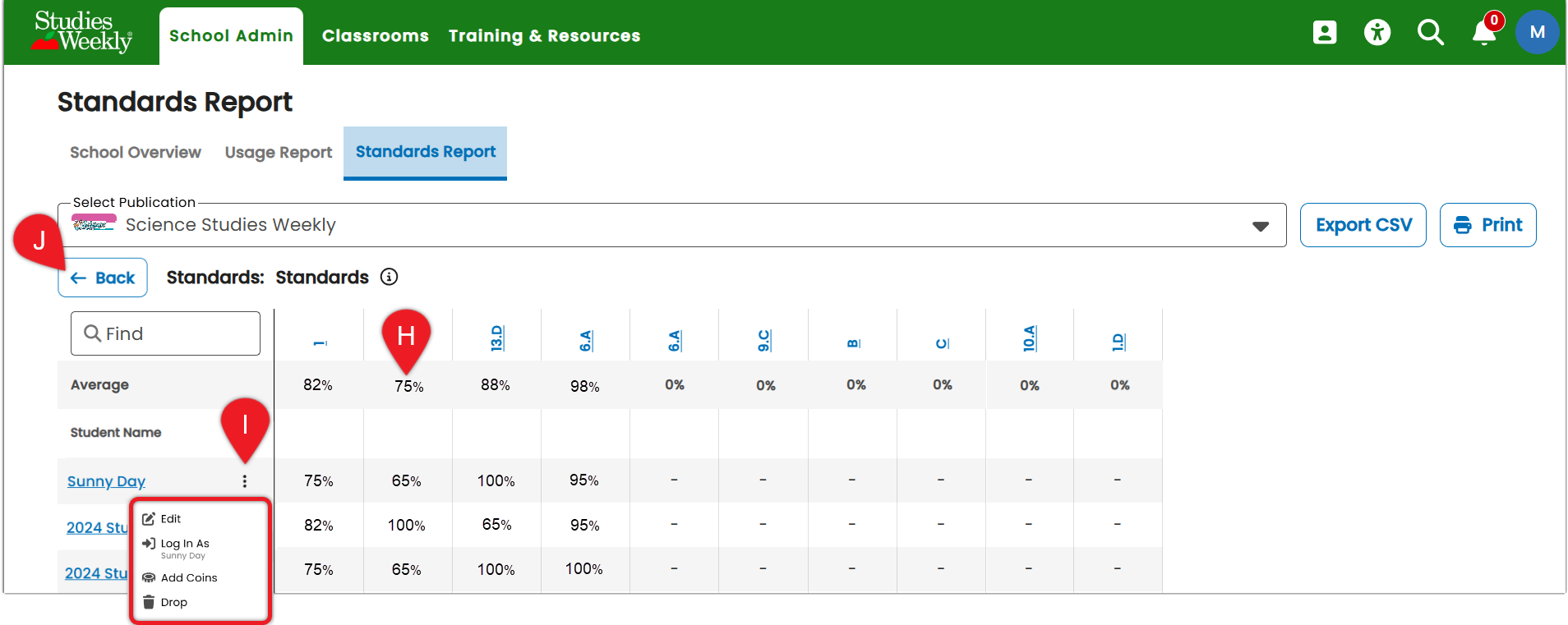Open the B standard column header
Image resolution: width=1568 pixels, height=625 pixels.
tap(853, 343)
